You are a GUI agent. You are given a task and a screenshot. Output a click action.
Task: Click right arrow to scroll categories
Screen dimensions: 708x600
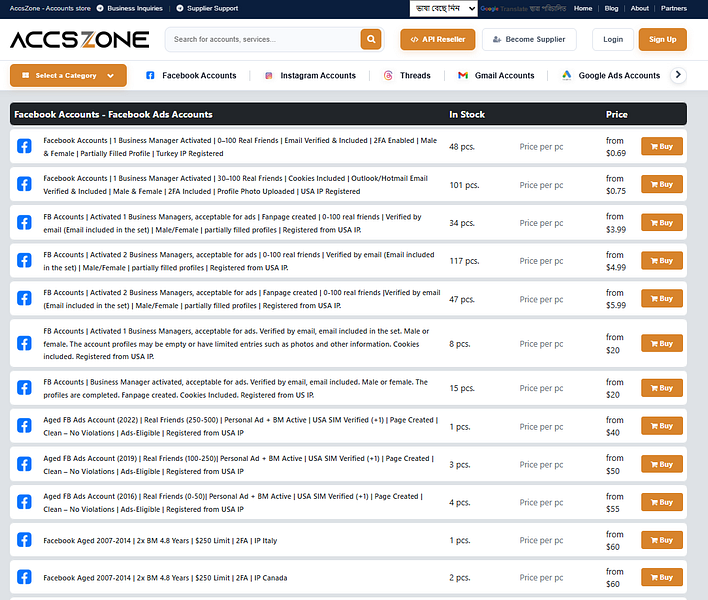[678, 75]
